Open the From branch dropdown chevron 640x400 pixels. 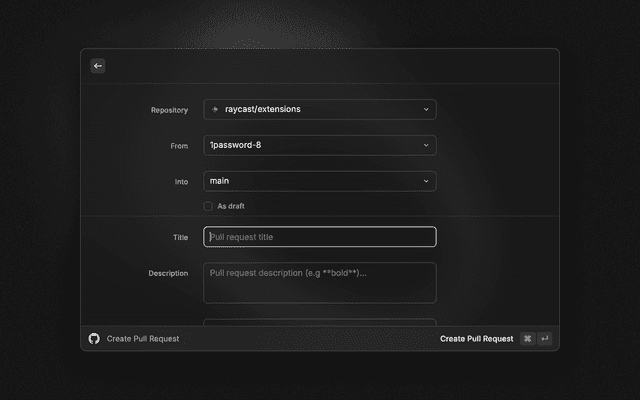pyautogui.click(x=426, y=145)
